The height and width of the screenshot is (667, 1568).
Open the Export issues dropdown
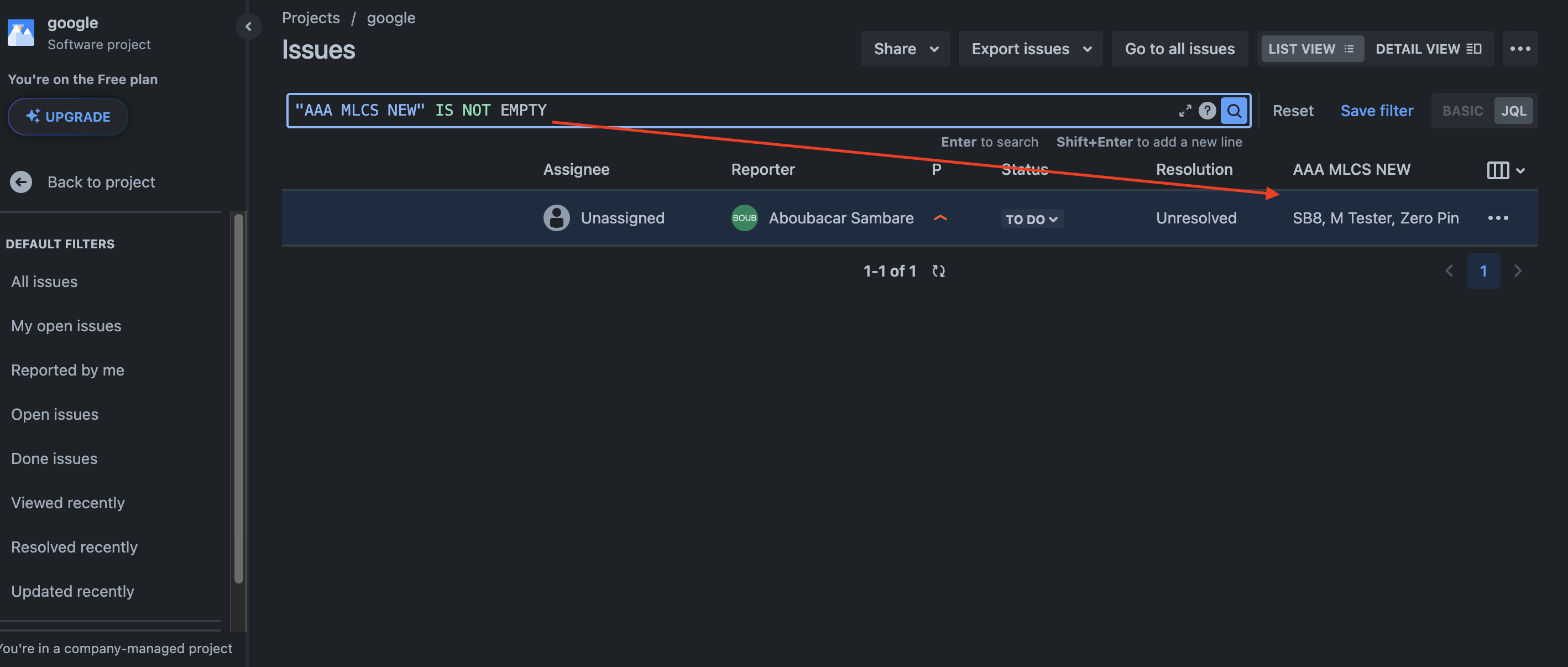[1031, 49]
